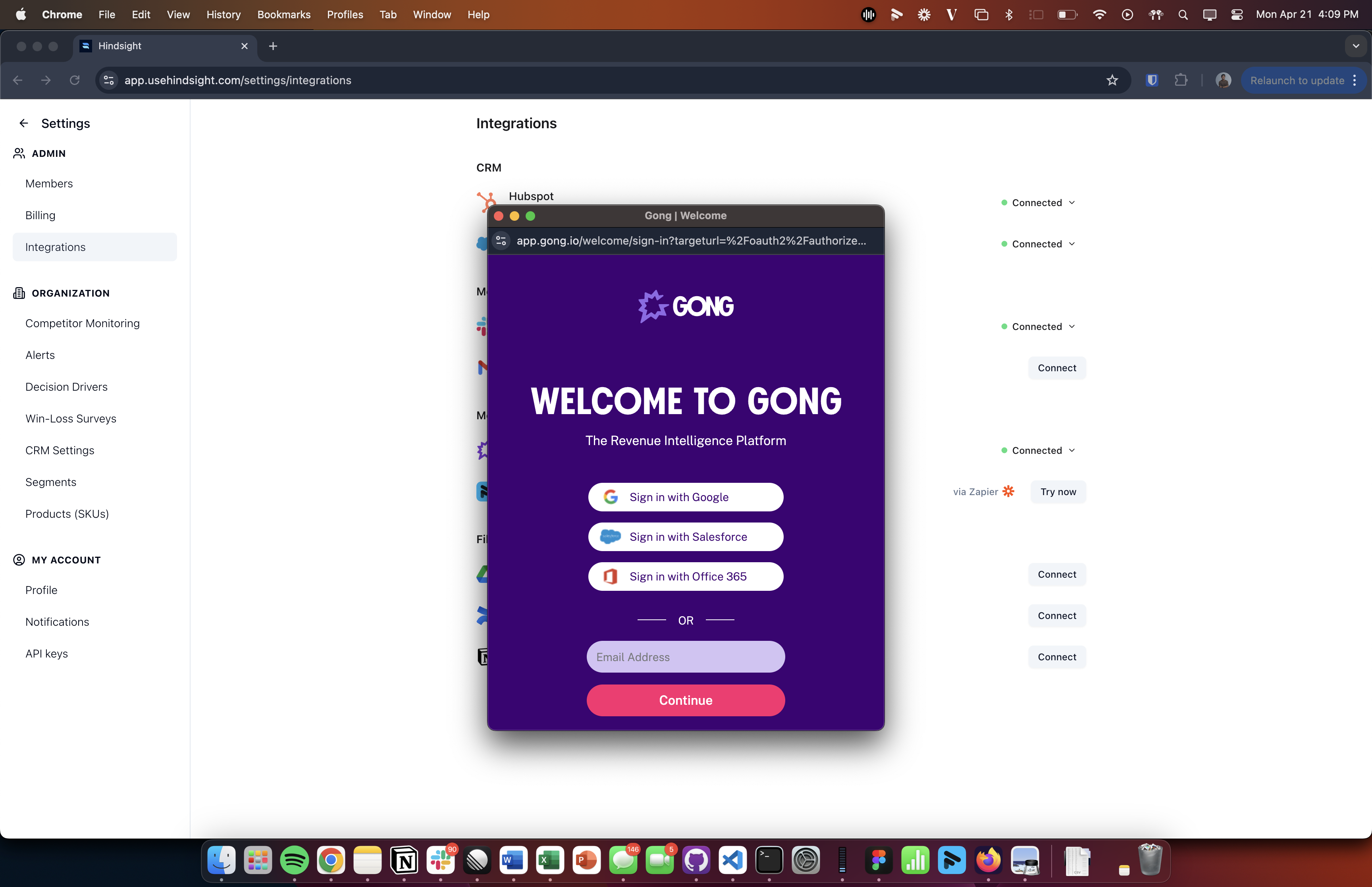Screen dimensions: 1372x887
Task: Click Sign in with Google
Action: coord(686,497)
